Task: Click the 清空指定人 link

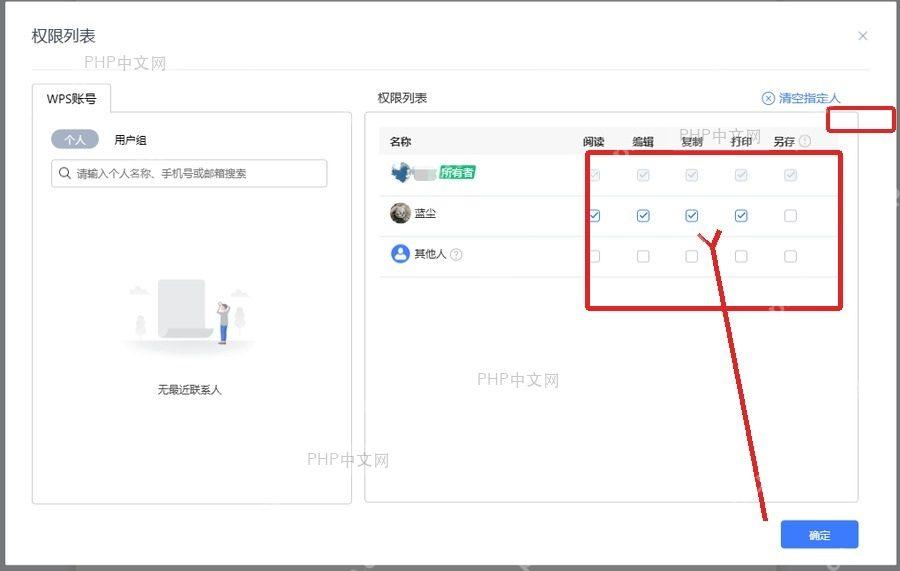Action: 809,98
